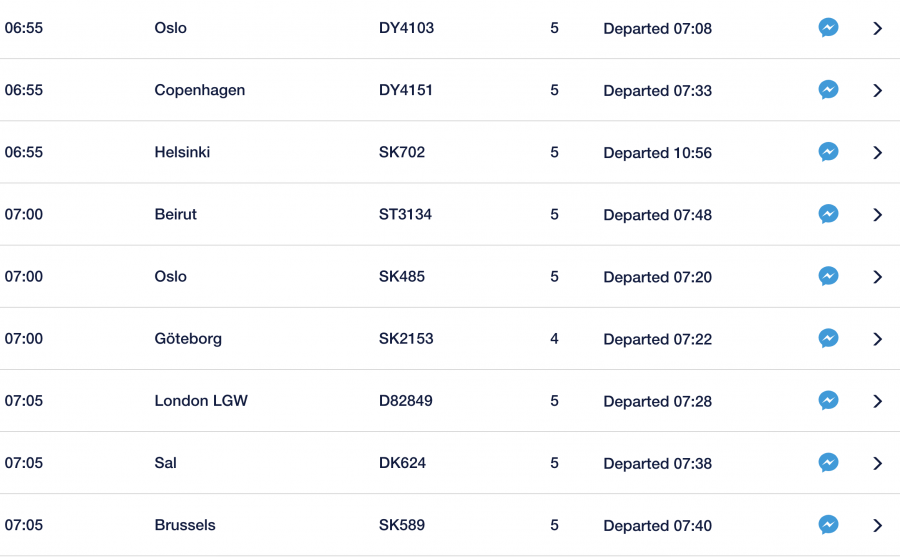The height and width of the screenshot is (557, 900).
Task: Expand Helsinki SK702 row chevron
Action: pyautogui.click(x=878, y=152)
